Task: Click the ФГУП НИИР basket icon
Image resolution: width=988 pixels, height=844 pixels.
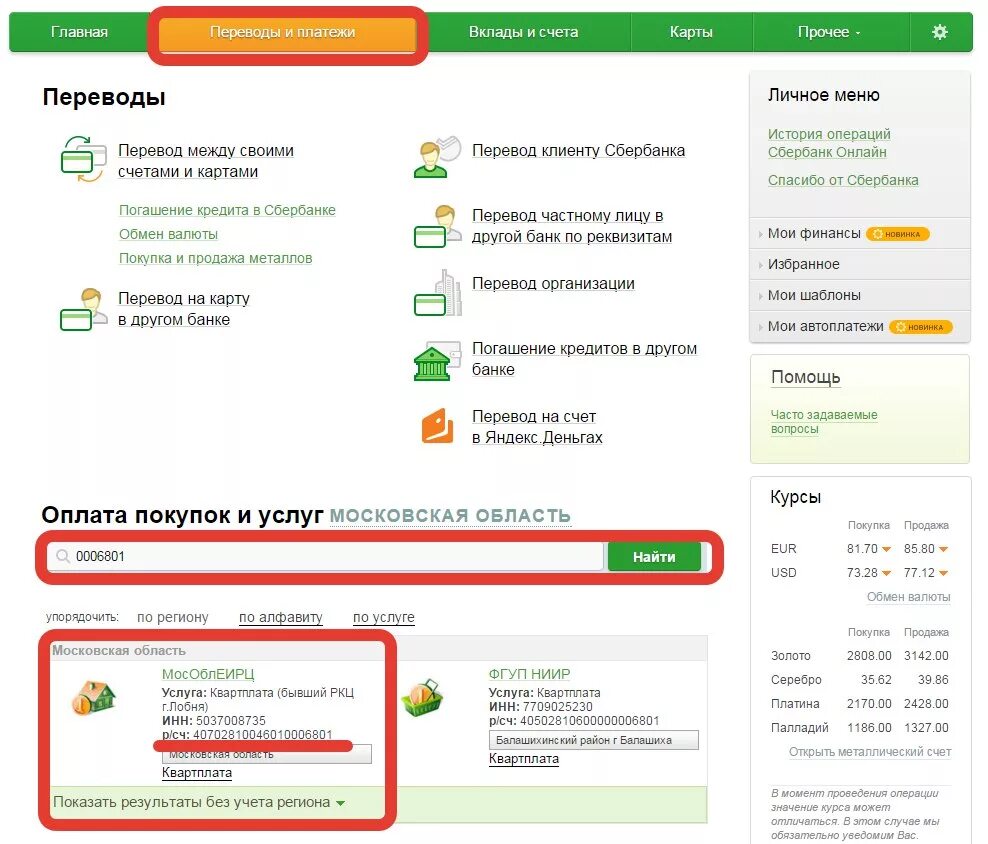Action: pos(422,697)
